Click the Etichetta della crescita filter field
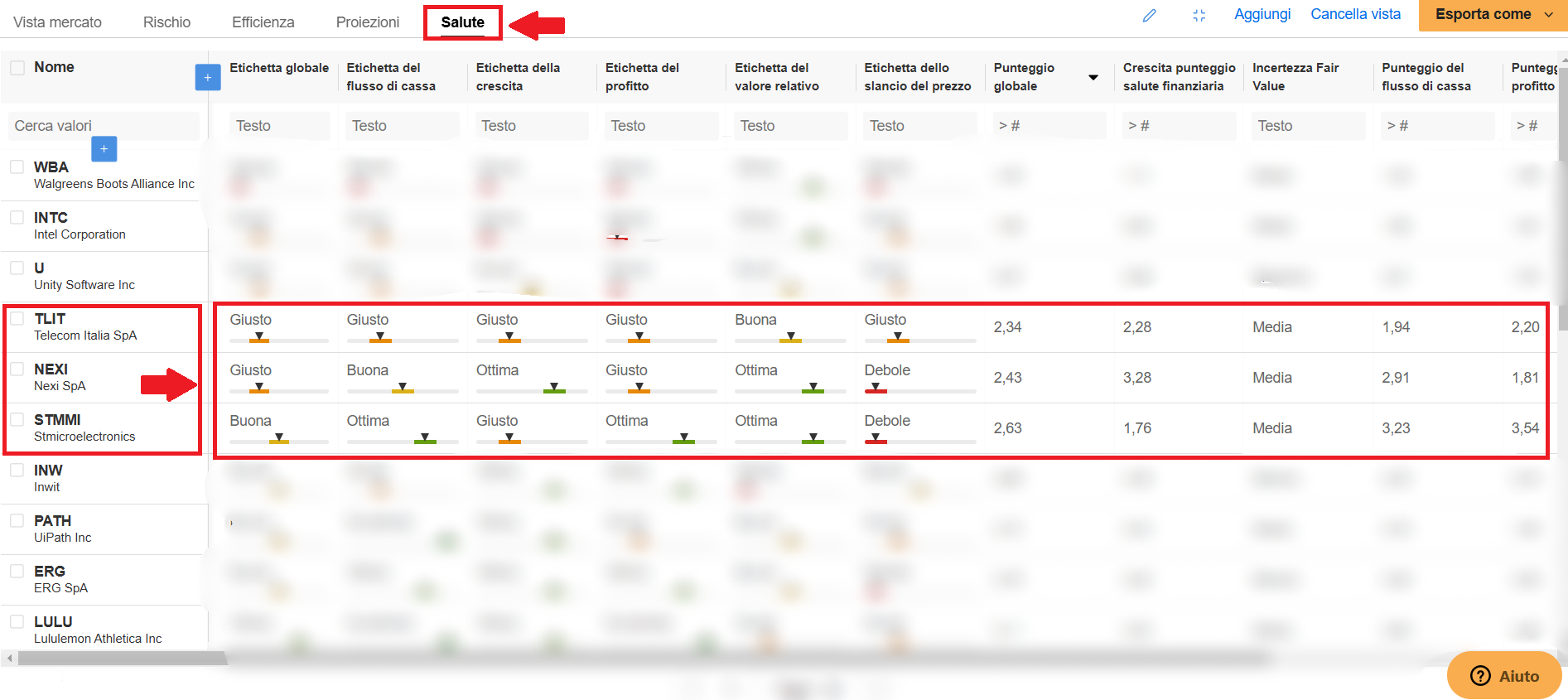 531,126
